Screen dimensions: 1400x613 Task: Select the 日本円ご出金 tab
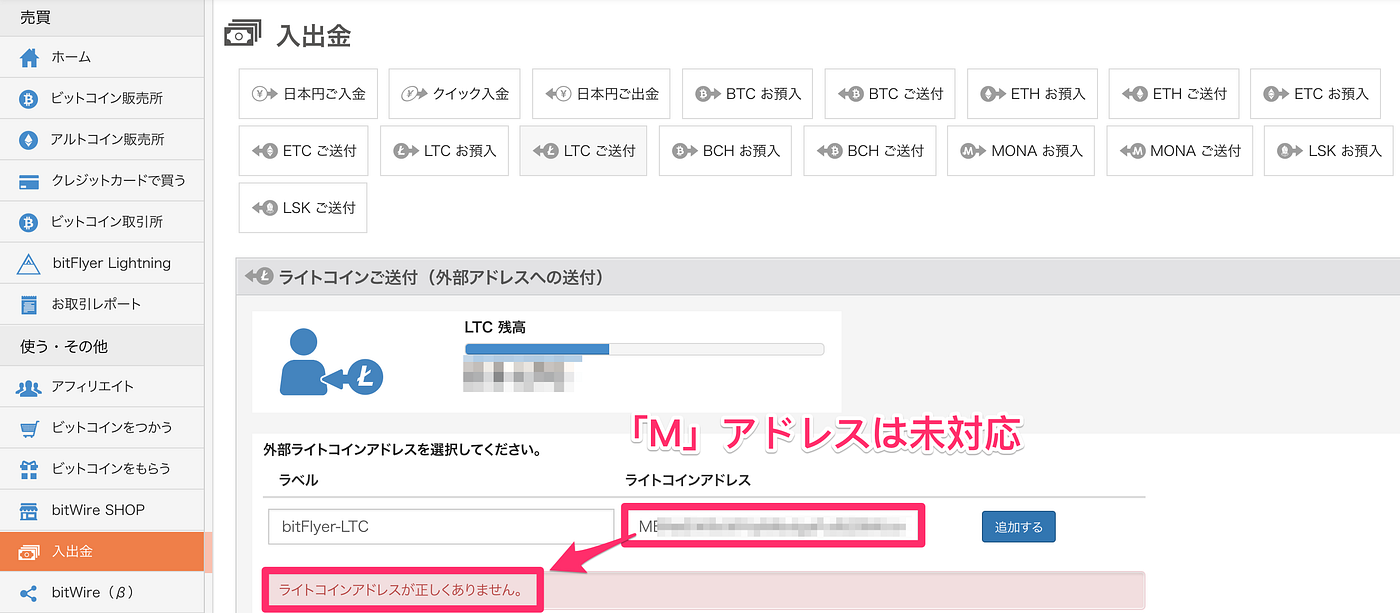click(x=602, y=94)
